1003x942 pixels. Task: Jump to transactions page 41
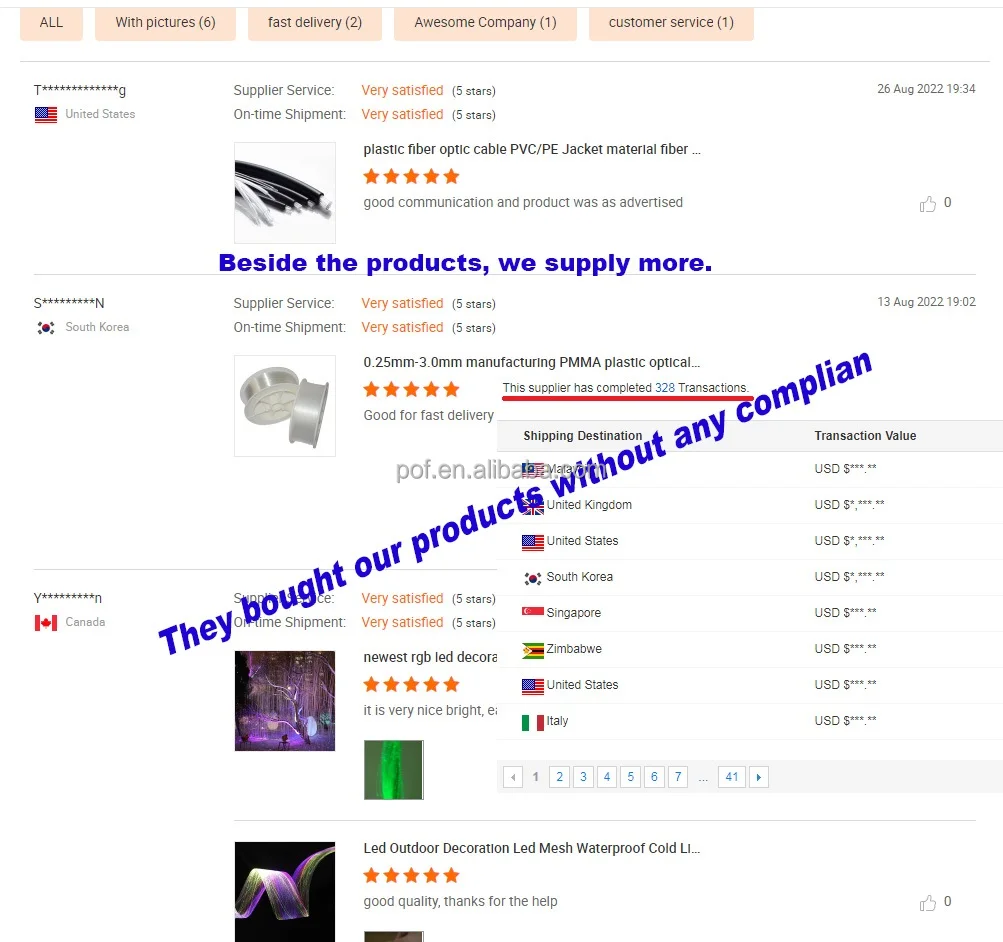732,777
